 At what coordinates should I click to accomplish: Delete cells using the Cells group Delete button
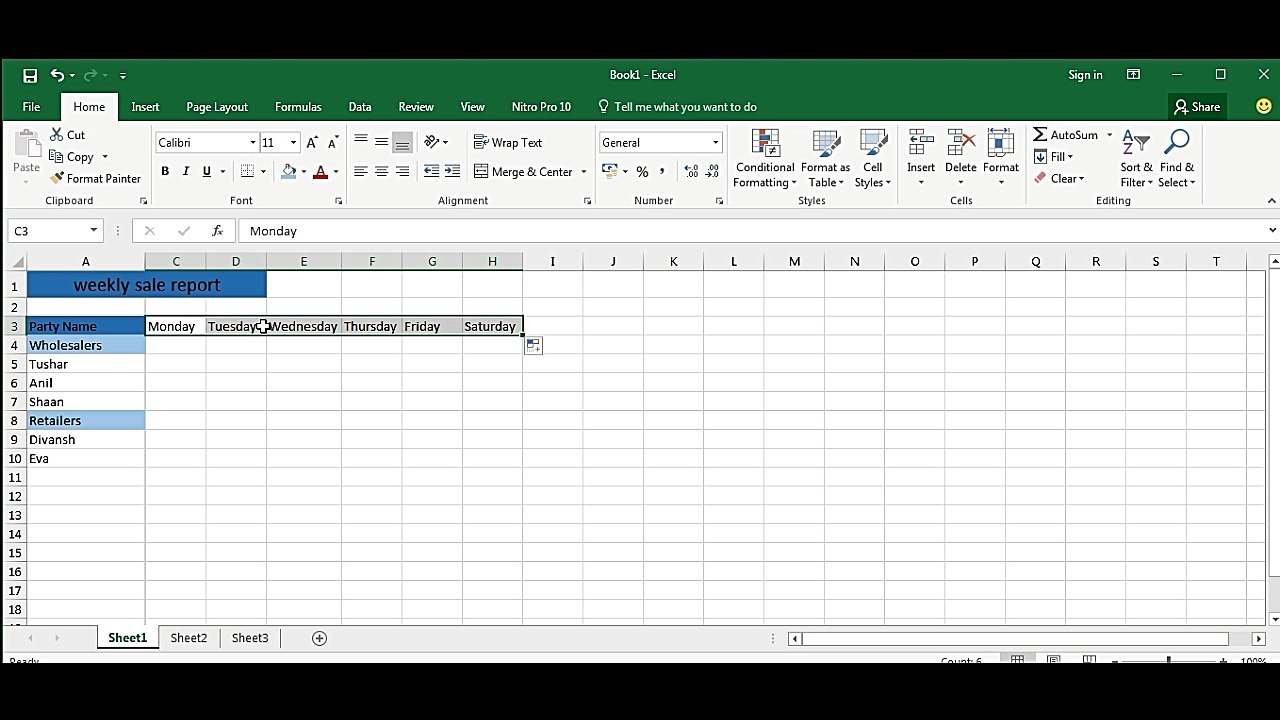tap(961, 158)
